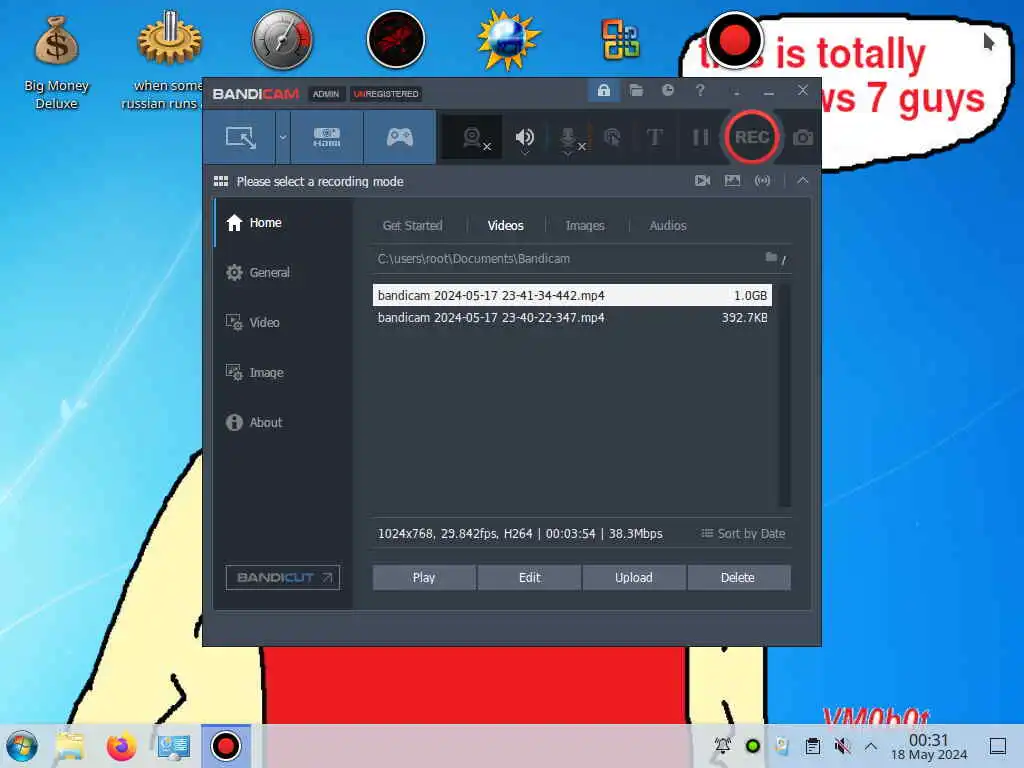Open the colorful squares desktop icon
The width and height of the screenshot is (1024, 768).
[620, 39]
